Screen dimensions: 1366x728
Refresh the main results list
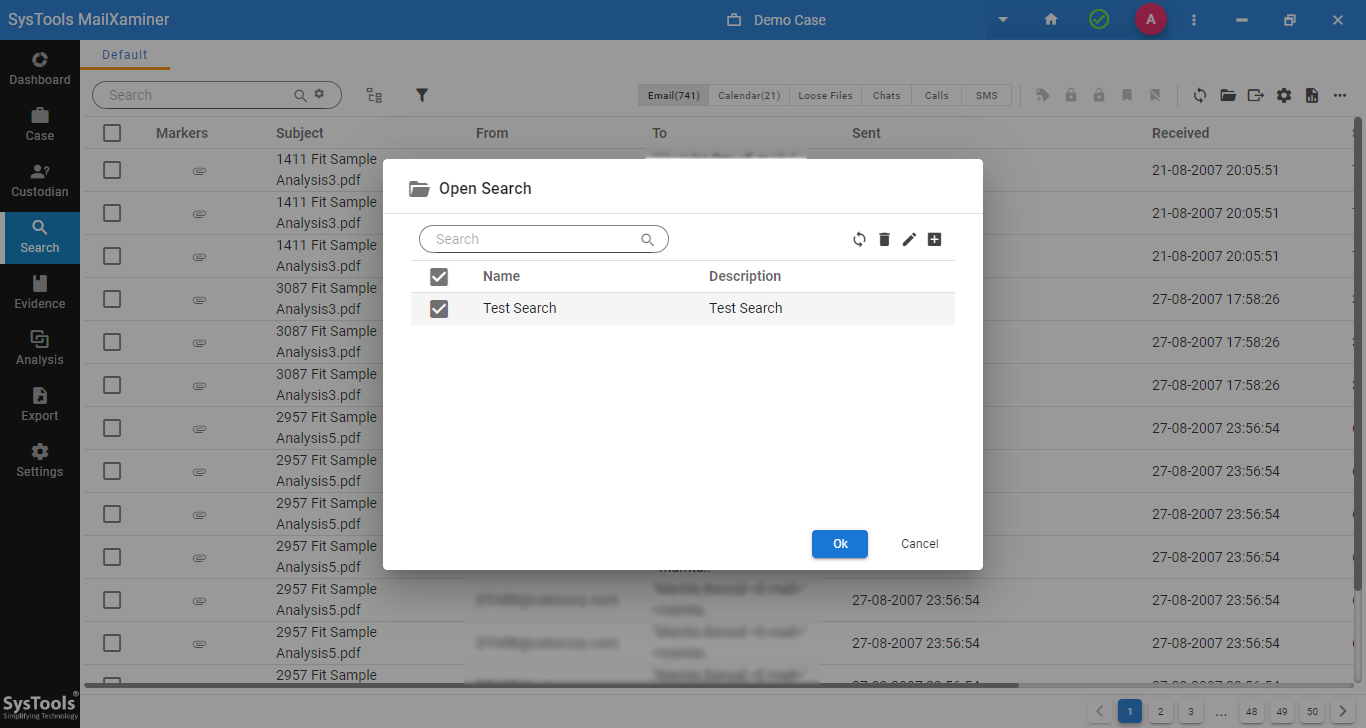(x=1200, y=95)
